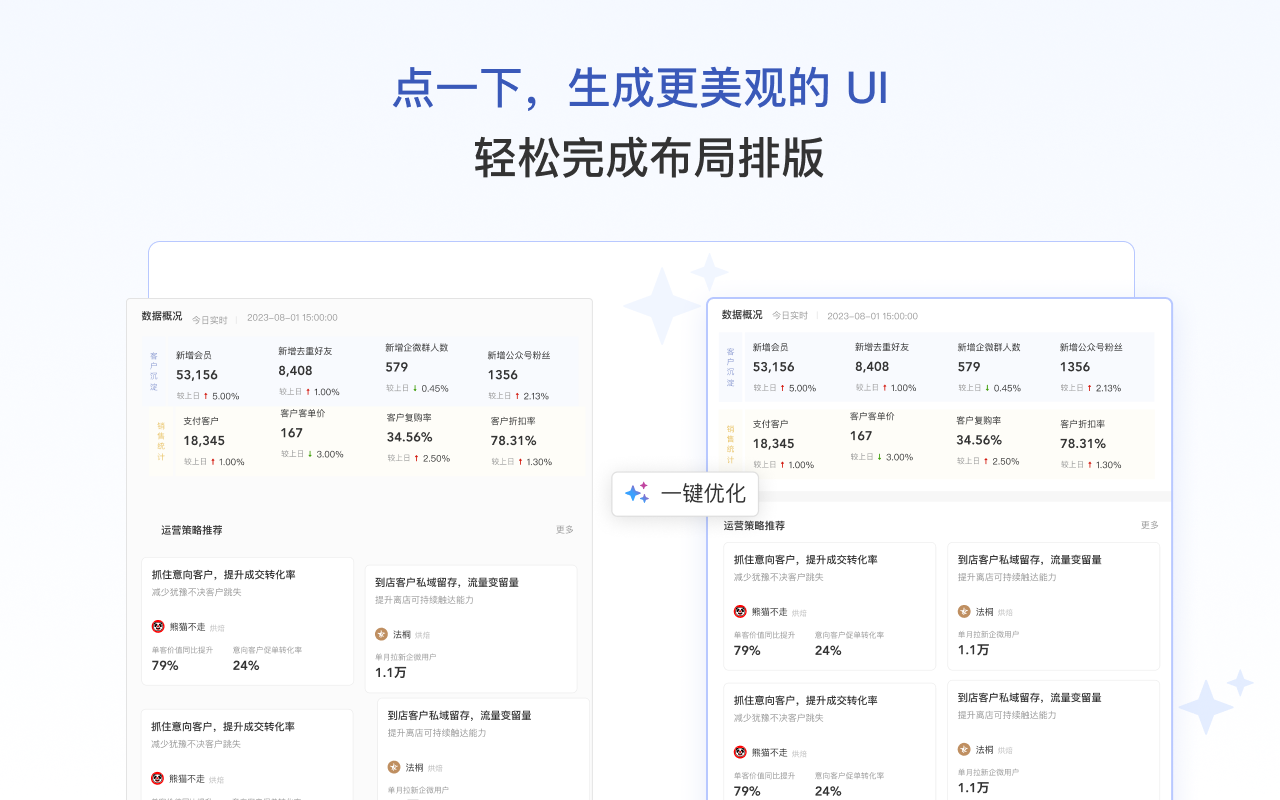Click green down arrow beside 3.00% in left panel

click(x=310, y=454)
